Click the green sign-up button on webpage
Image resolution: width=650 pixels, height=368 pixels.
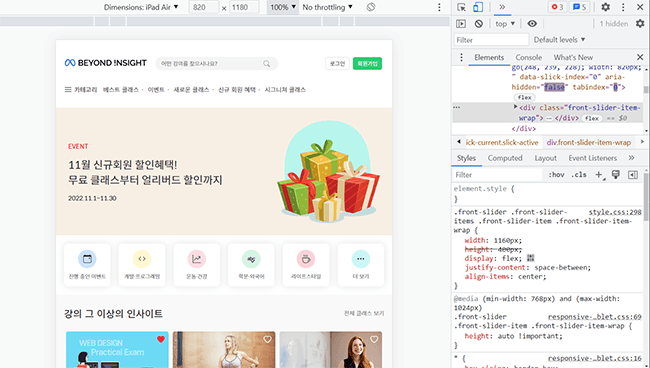[x=367, y=63]
